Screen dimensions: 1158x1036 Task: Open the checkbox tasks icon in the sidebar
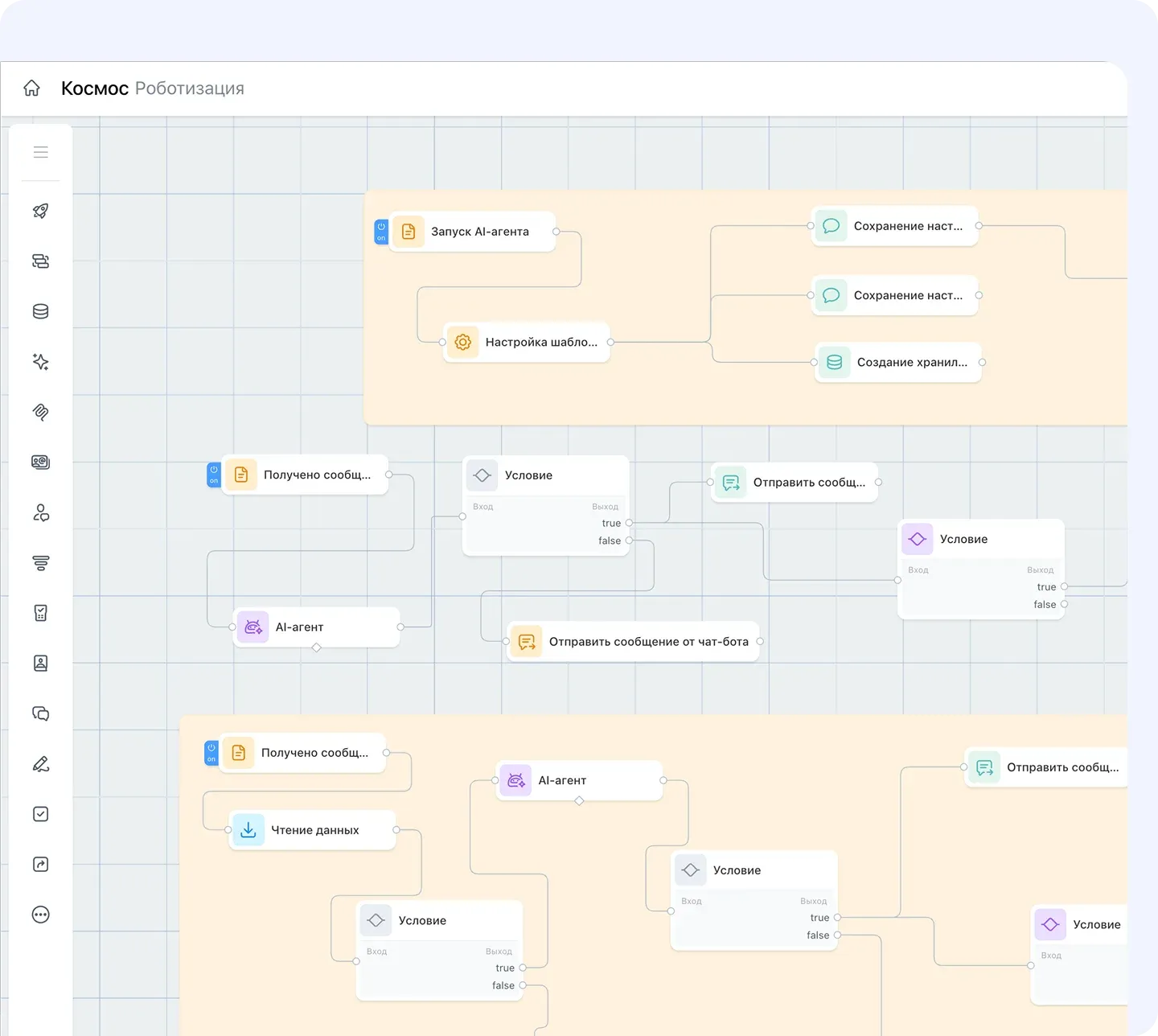[41, 814]
